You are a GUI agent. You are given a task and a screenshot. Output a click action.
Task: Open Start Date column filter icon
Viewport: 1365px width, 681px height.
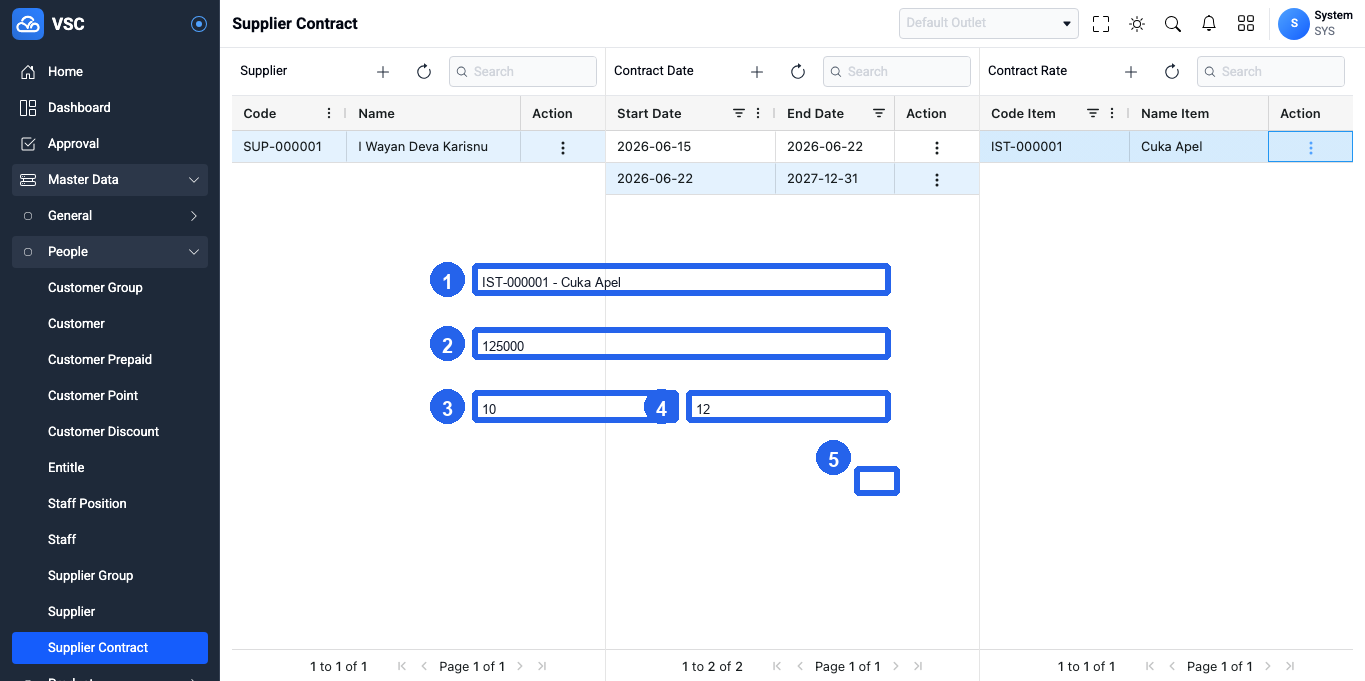tap(739, 114)
